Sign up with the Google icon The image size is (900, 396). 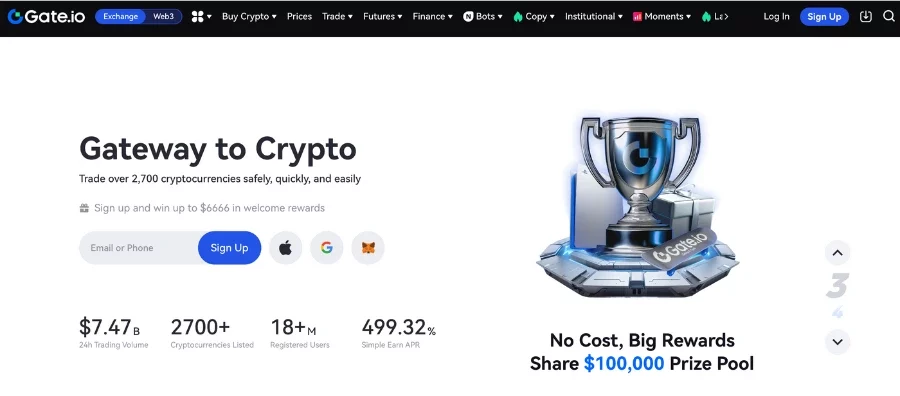(327, 248)
